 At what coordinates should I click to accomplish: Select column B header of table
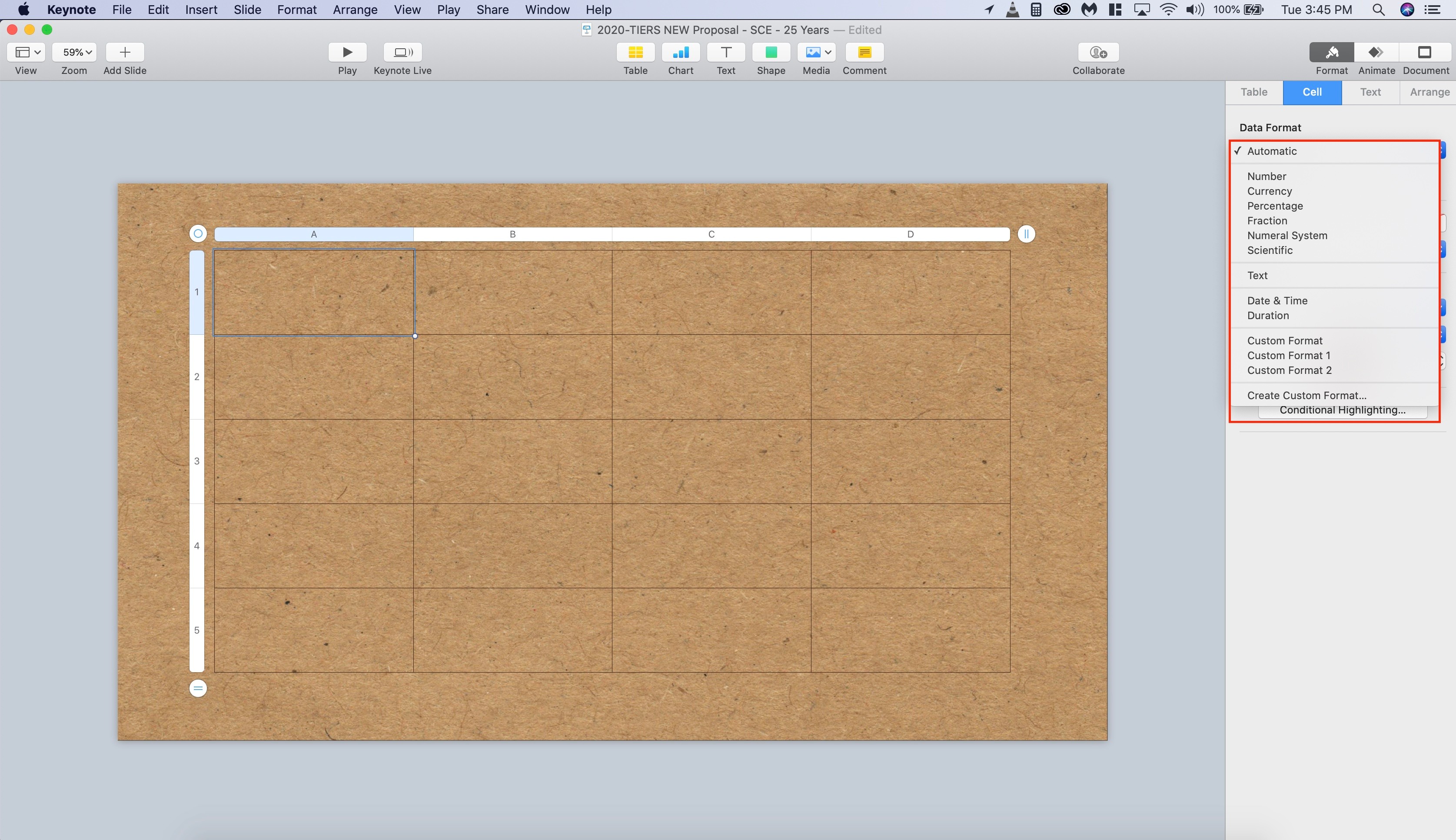512,234
